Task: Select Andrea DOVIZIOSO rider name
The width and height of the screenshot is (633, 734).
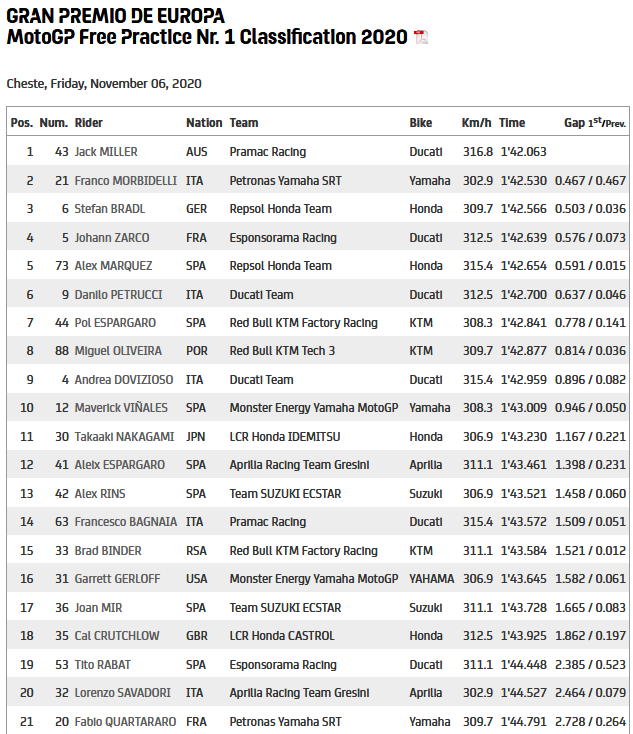Action: [x=123, y=380]
